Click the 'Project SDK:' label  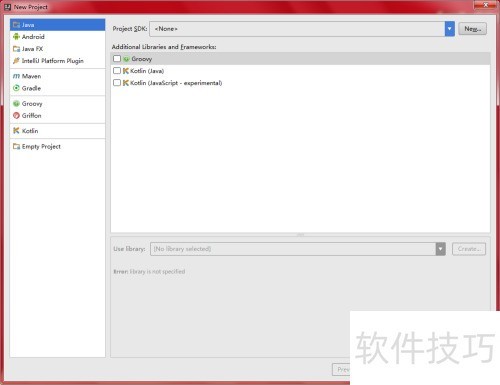(x=130, y=29)
